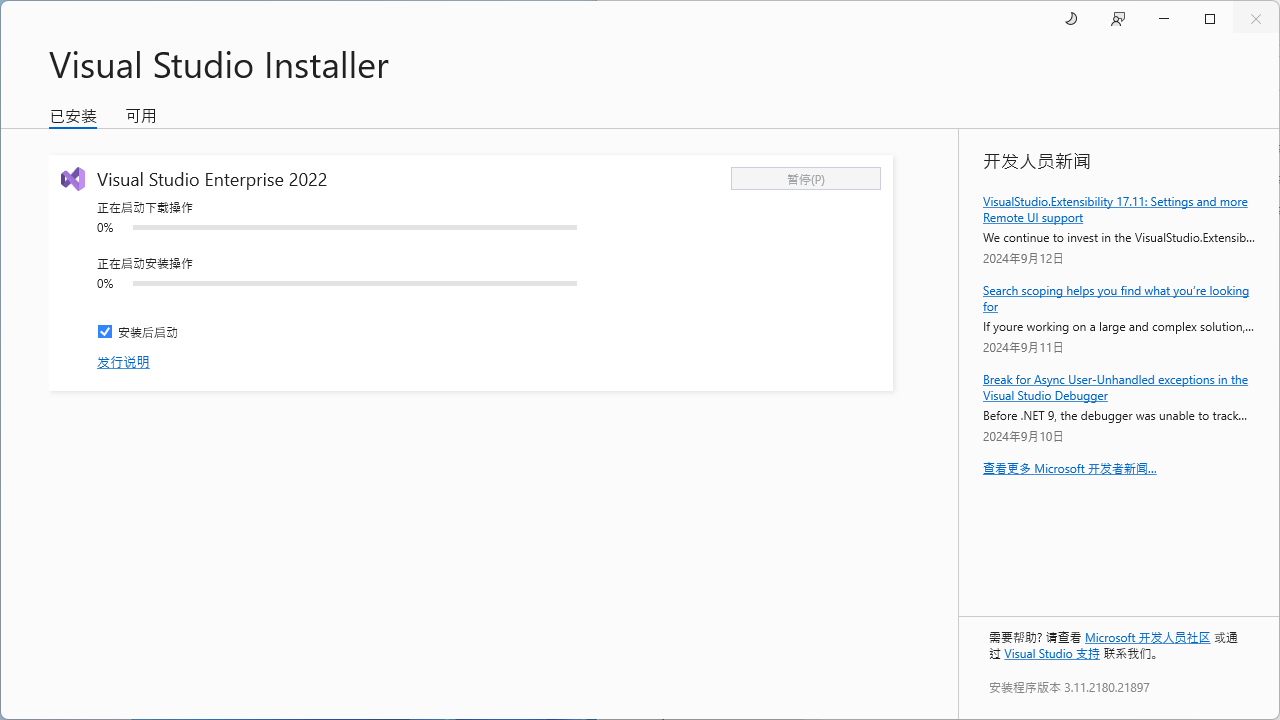Click the 'If youre working on a large' summary
Screen dimensions: 1280x720
point(1119,327)
